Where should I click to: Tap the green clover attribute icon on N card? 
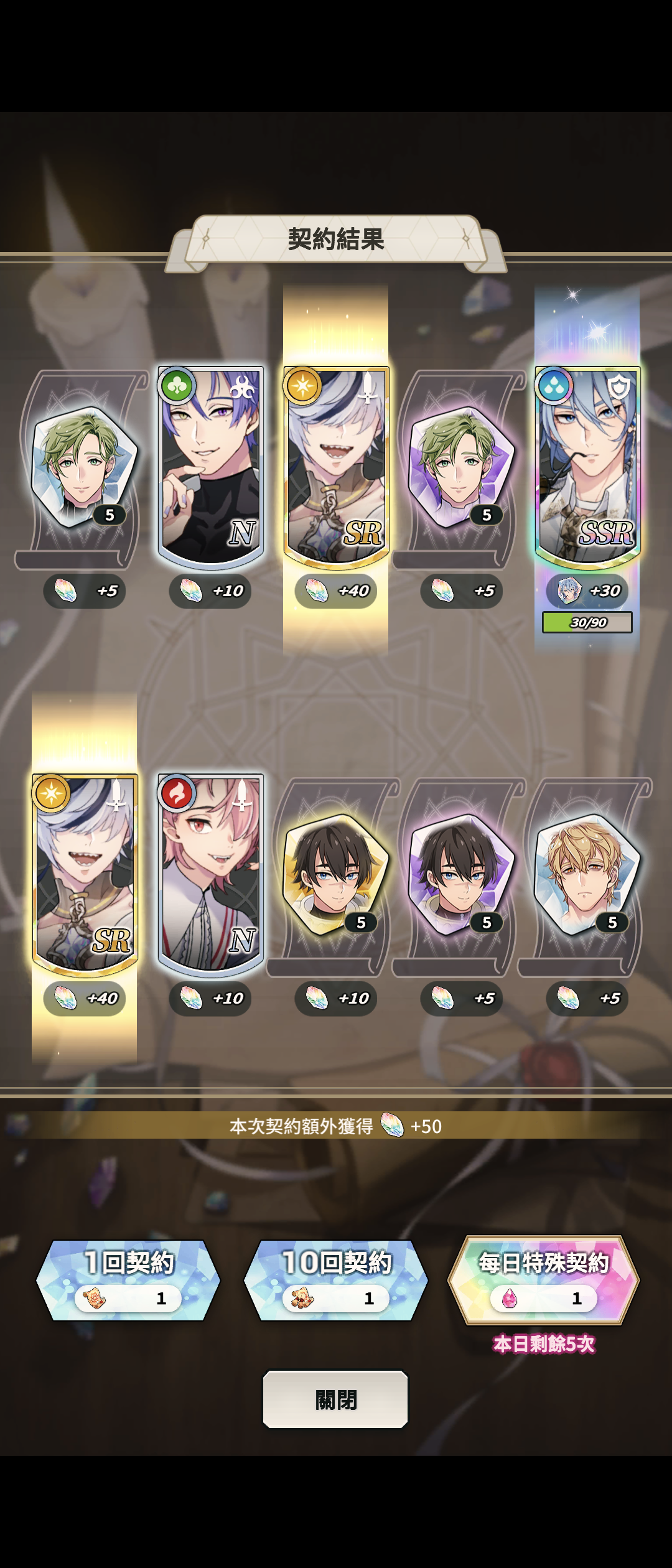coord(177,386)
